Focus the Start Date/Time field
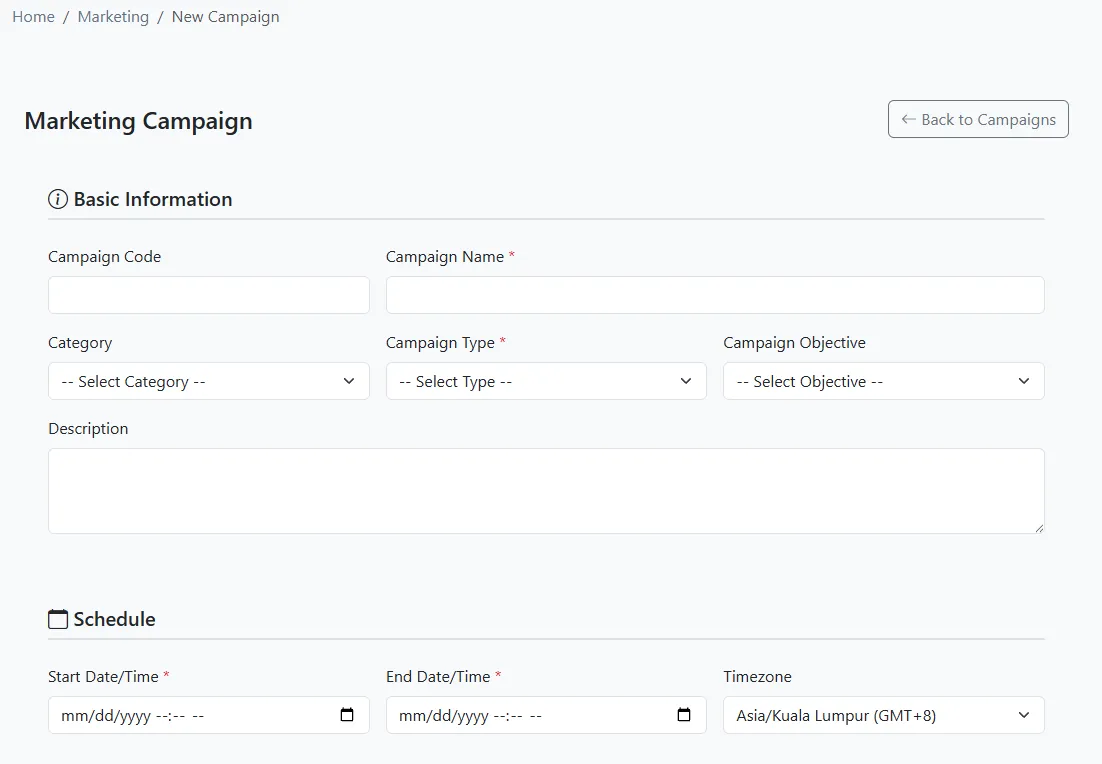 click(x=209, y=715)
